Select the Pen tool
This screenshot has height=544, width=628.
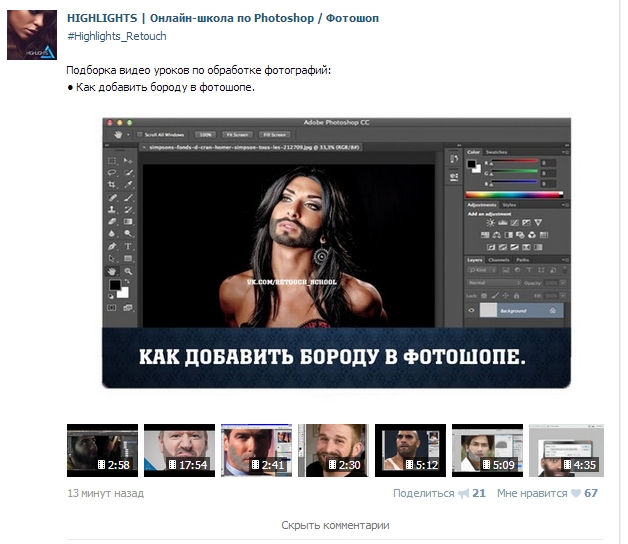click(x=111, y=246)
